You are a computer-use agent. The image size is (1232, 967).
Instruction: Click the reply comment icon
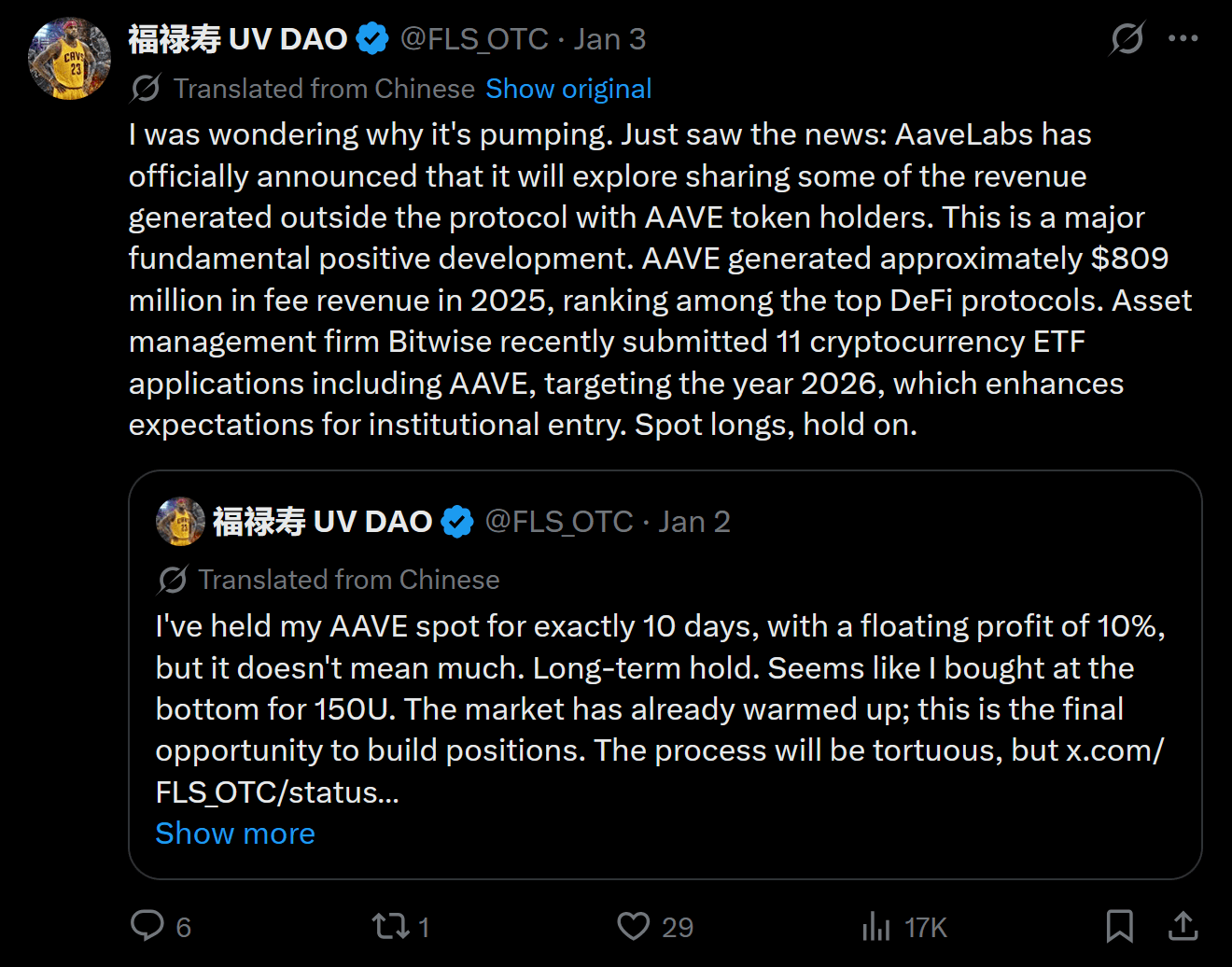click(147, 926)
